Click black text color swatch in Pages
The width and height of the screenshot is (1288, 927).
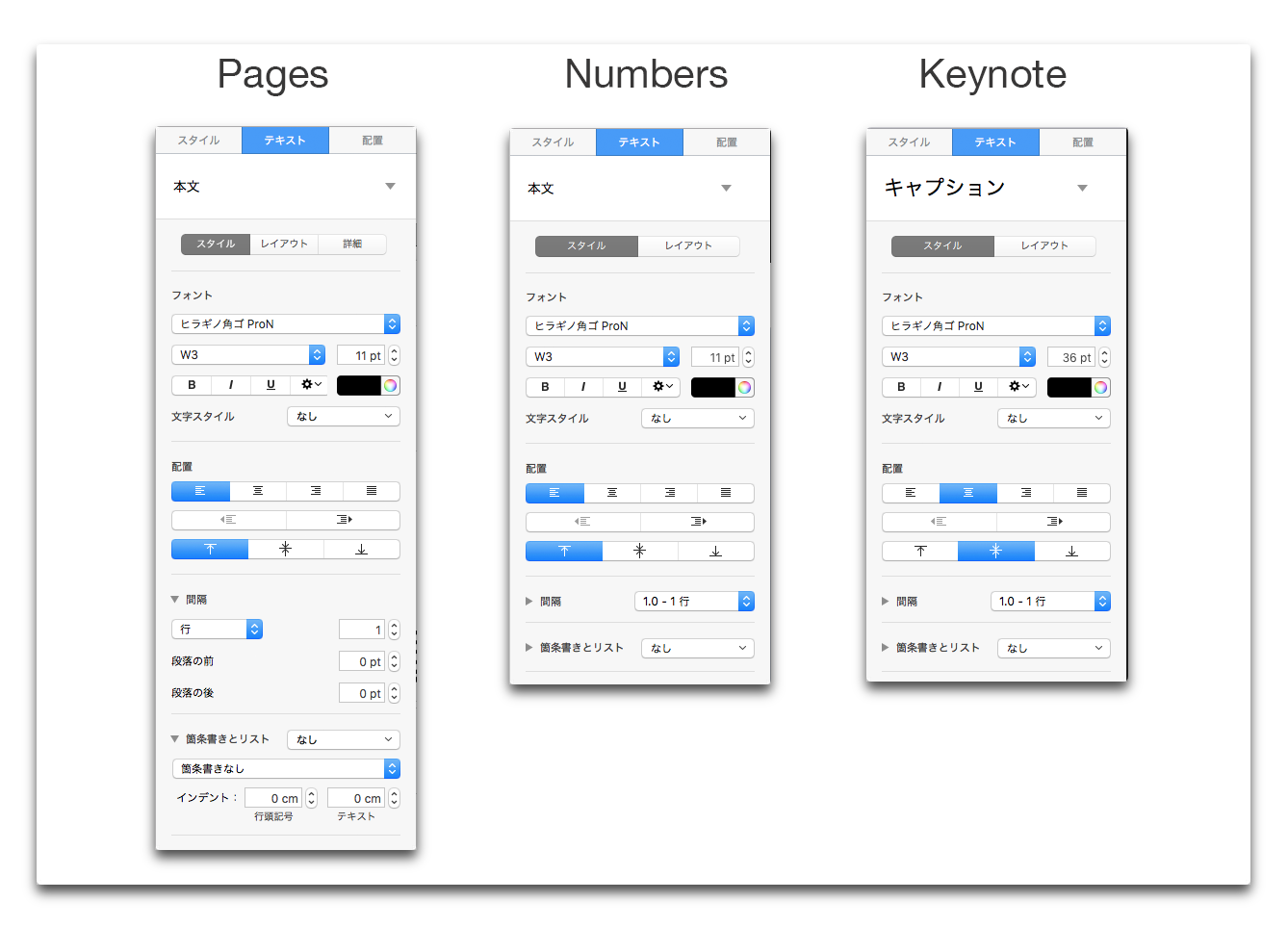point(359,385)
